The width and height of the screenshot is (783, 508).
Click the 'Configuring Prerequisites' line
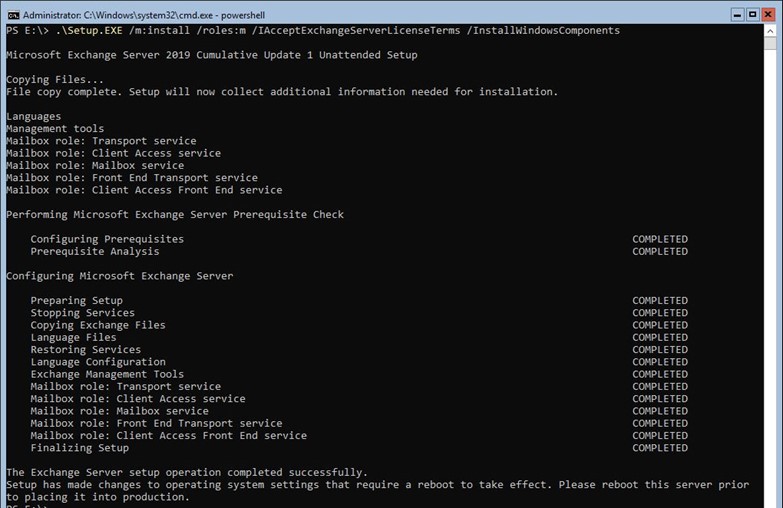click(107, 239)
